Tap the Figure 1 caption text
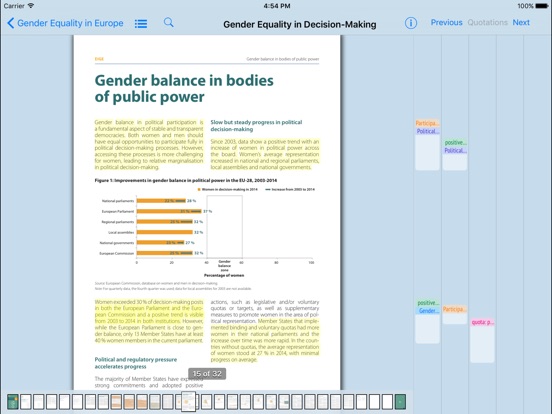The image size is (552, 414). click(186, 180)
